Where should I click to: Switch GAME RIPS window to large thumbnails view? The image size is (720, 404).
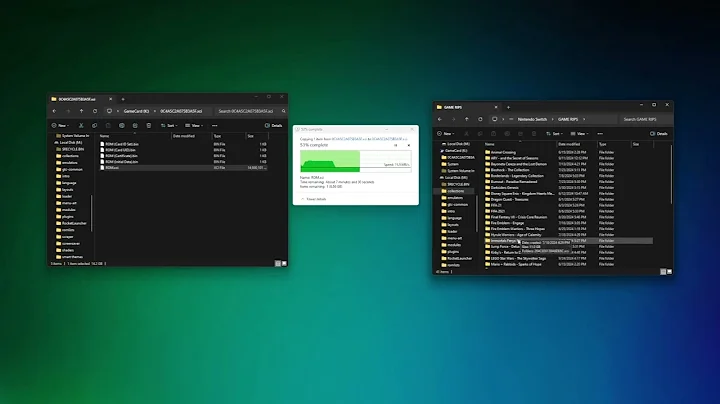tap(669, 272)
